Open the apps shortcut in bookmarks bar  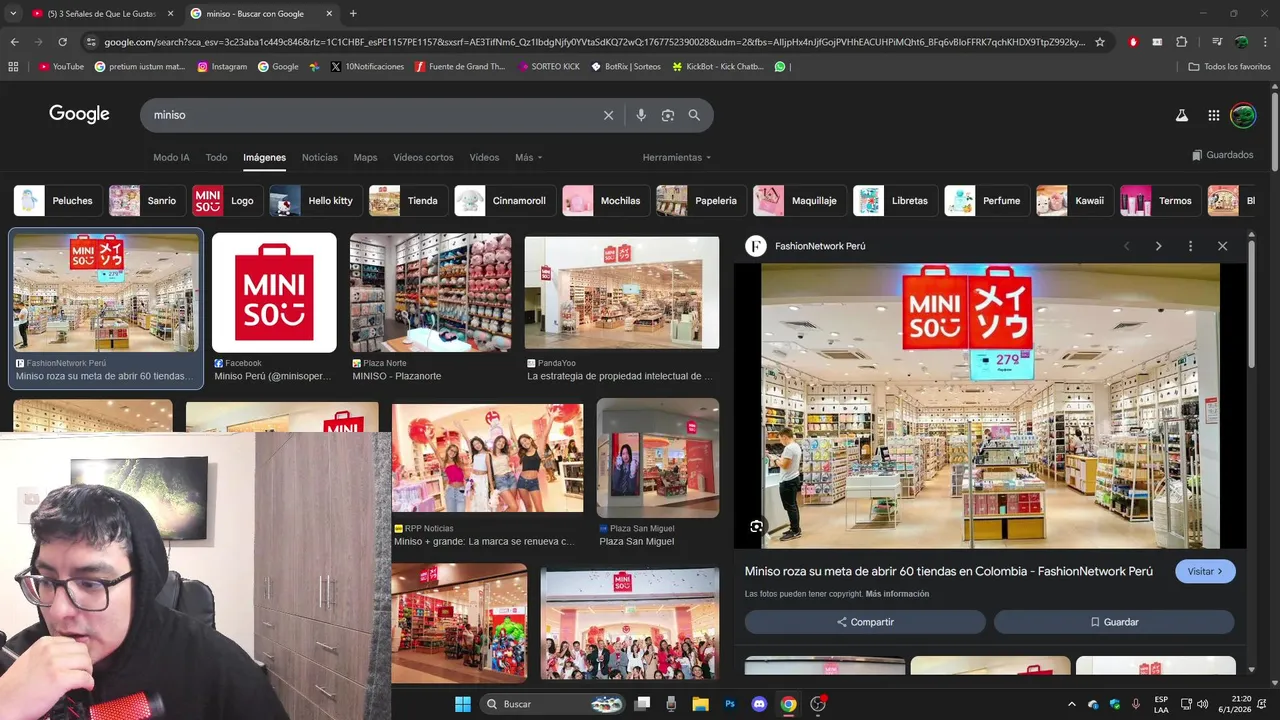13,67
